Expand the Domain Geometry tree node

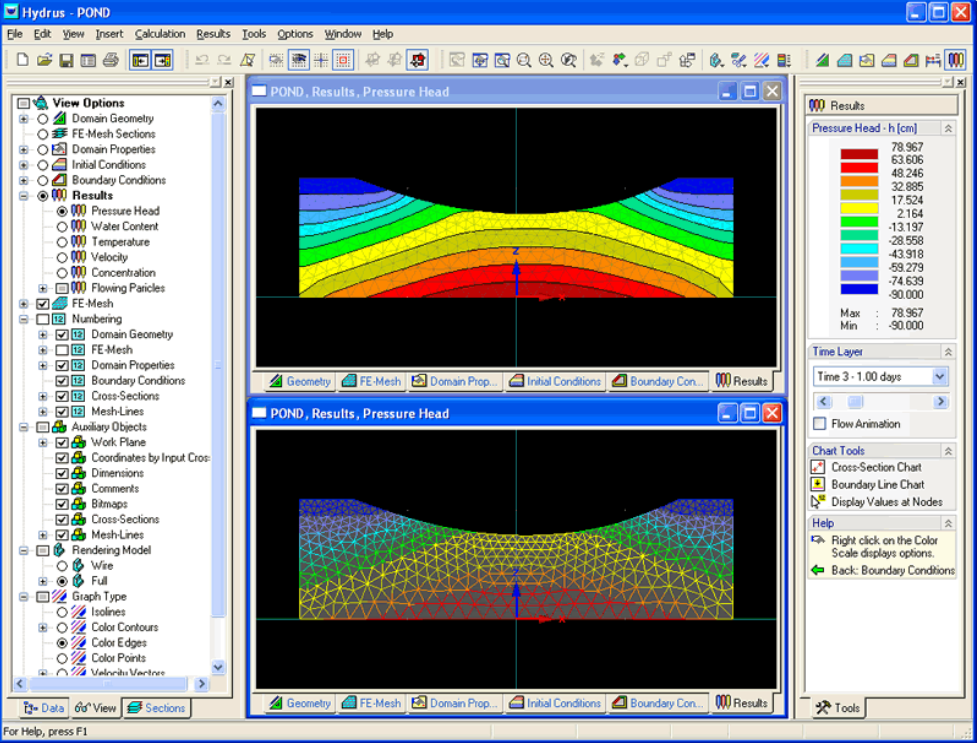coord(24,119)
